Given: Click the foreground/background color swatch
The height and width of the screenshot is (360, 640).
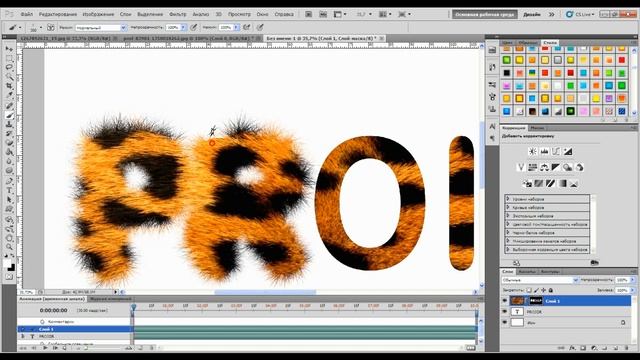Looking at the screenshot, I should pos(9,266).
